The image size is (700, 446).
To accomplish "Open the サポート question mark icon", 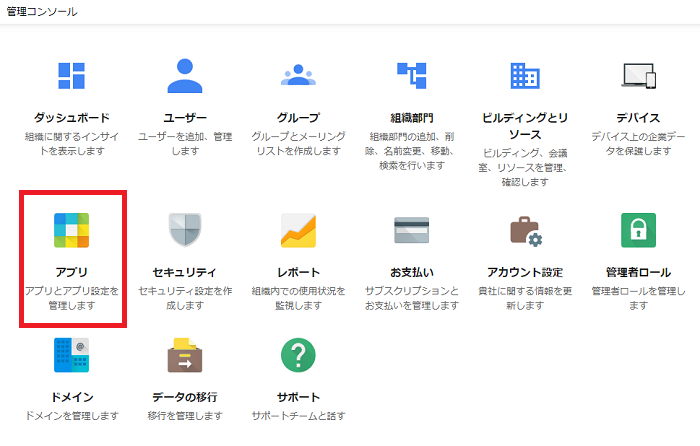I will pyautogui.click(x=298, y=355).
